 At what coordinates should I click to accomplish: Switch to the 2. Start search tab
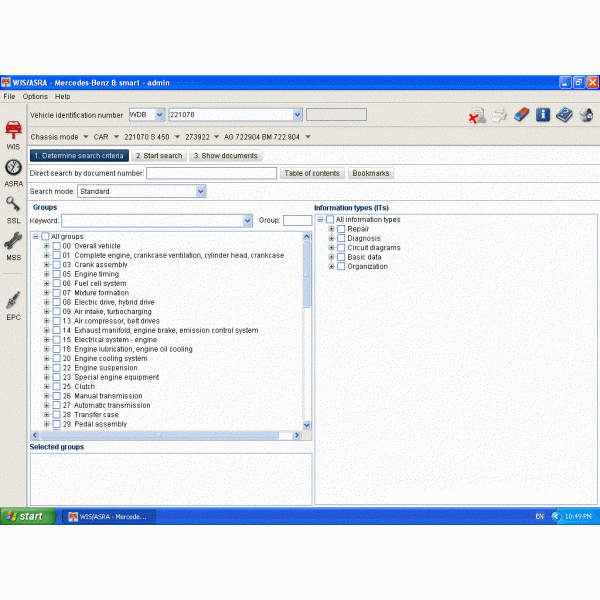click(x=159, y=156)
